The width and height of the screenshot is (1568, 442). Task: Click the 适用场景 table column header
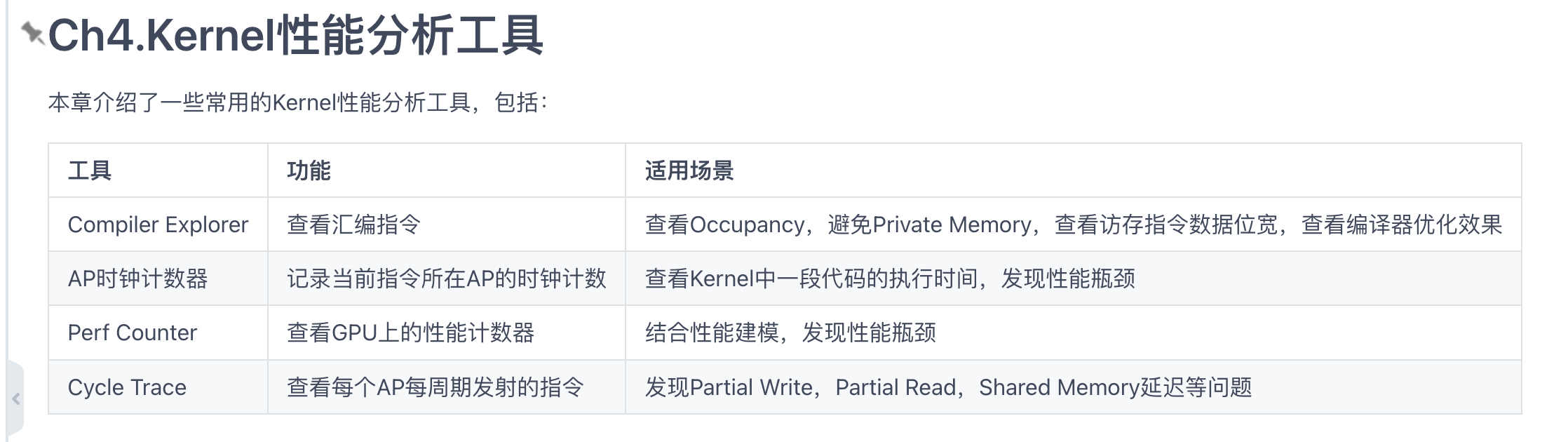pyautogui.click(x=689, y=170)
